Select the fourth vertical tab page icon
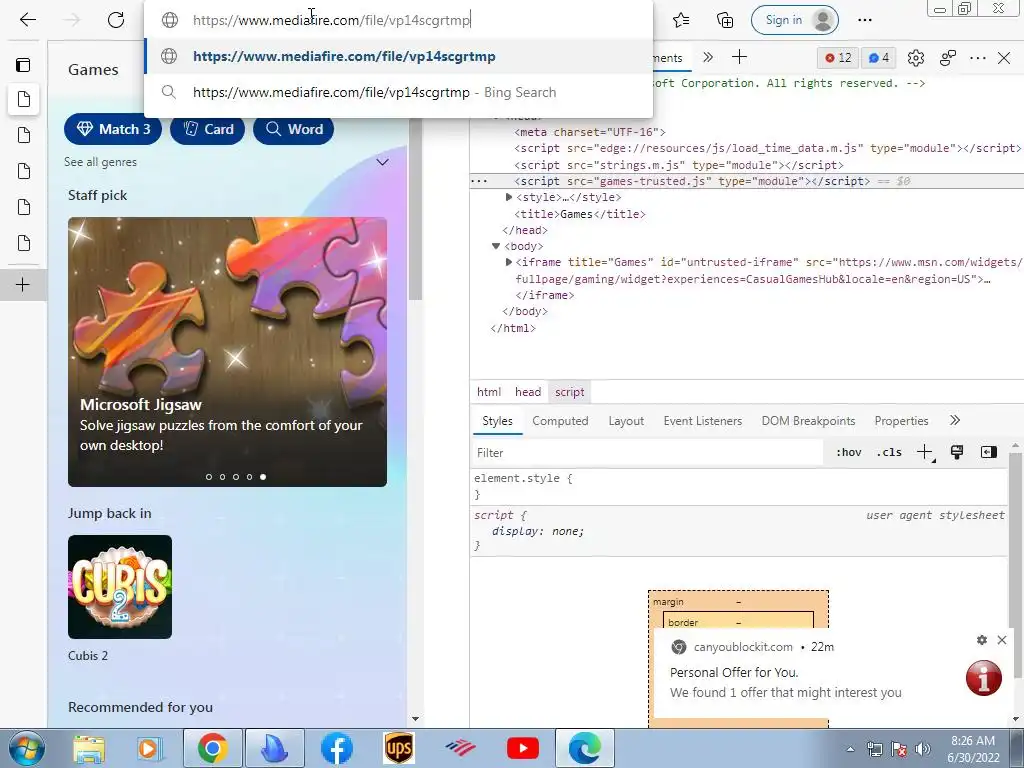Viewport: 1024px width, 768px height. pos(24,207)
